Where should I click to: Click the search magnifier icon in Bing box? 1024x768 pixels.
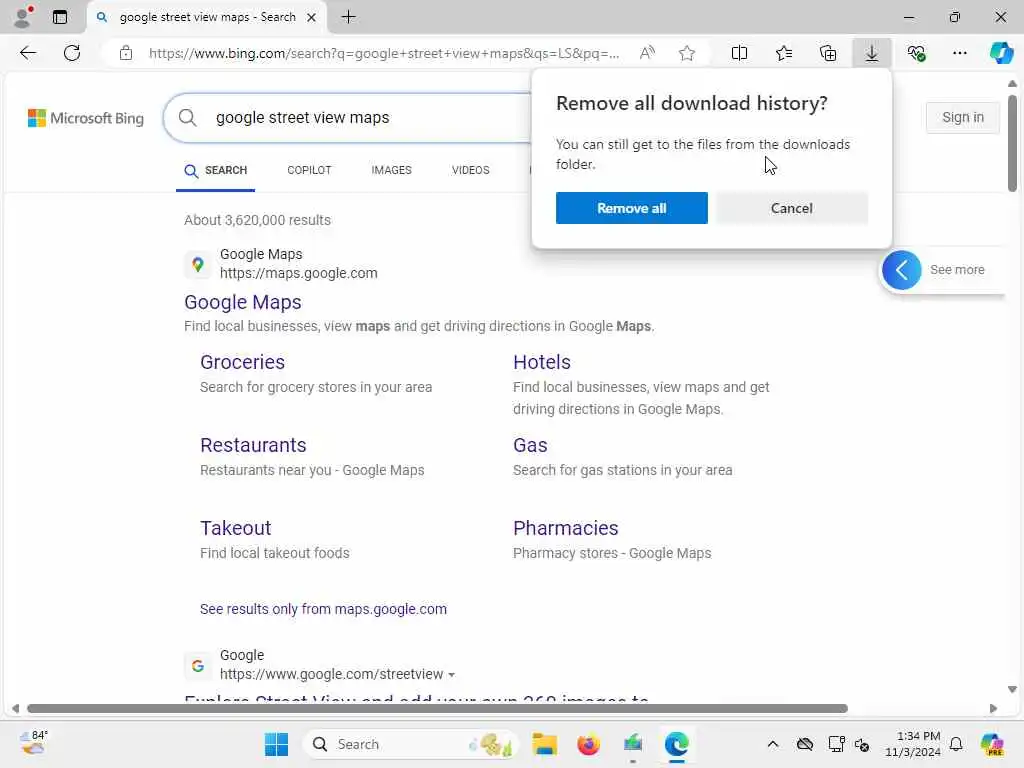coord(187,118)
